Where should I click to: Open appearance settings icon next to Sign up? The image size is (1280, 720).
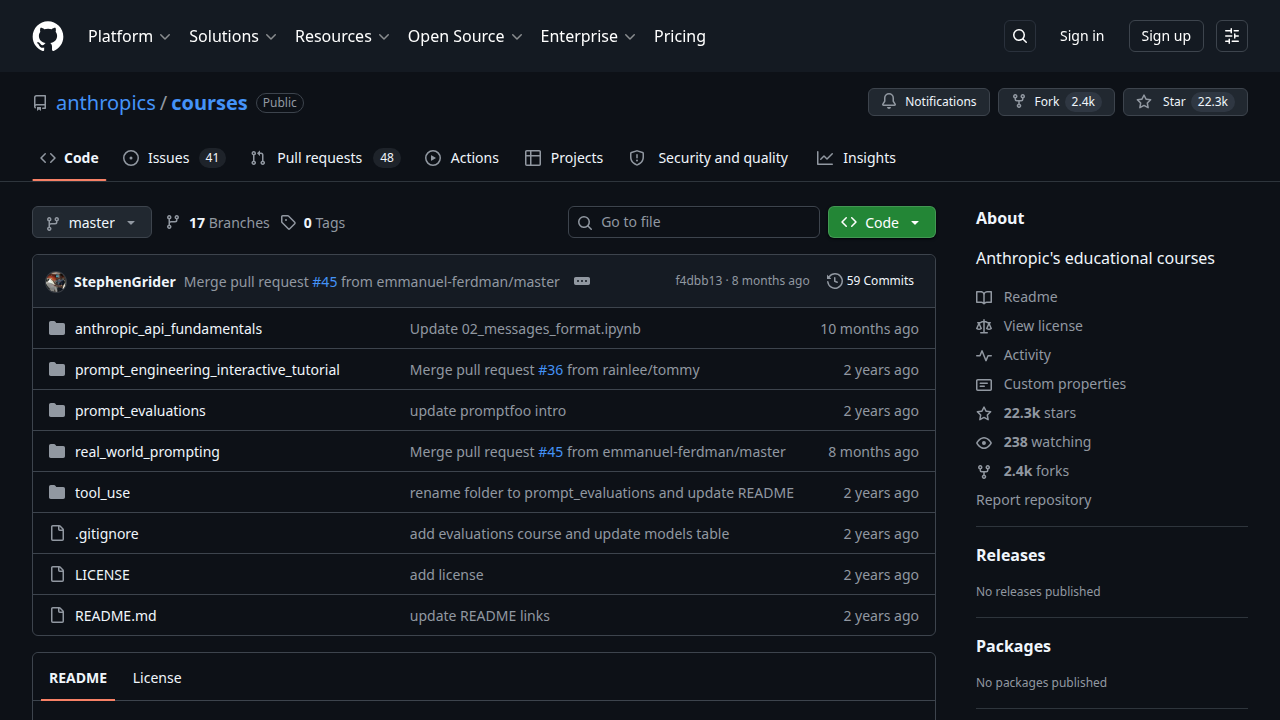(1232, 36)
